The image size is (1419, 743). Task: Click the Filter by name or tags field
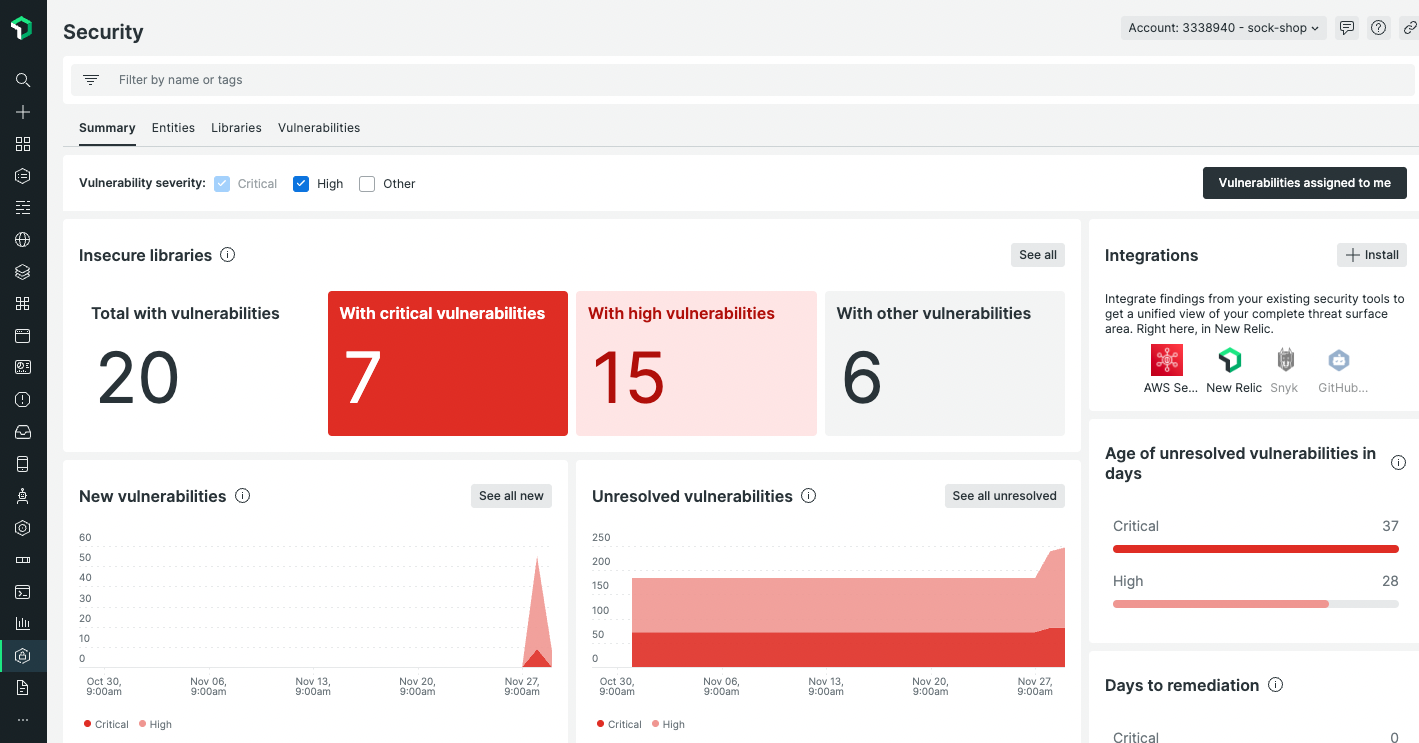pyautogui.click(x=400, y=80)
